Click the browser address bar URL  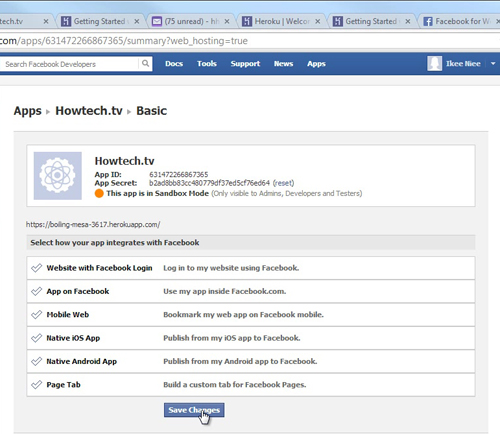124,41
